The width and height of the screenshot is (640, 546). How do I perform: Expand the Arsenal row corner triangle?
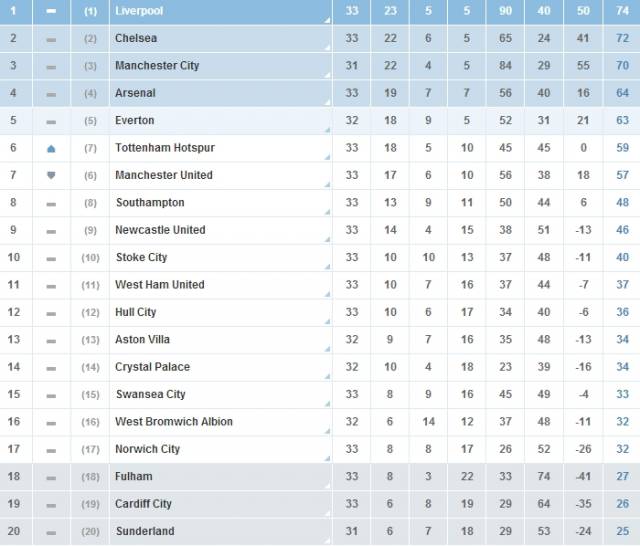click(x=327, y=102)
